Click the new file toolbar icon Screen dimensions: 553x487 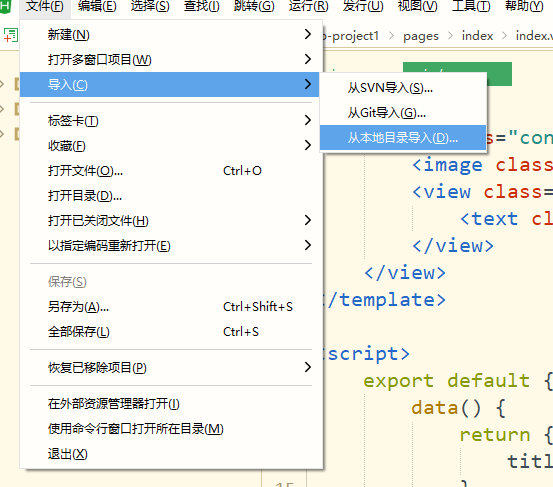click(11, 35)
